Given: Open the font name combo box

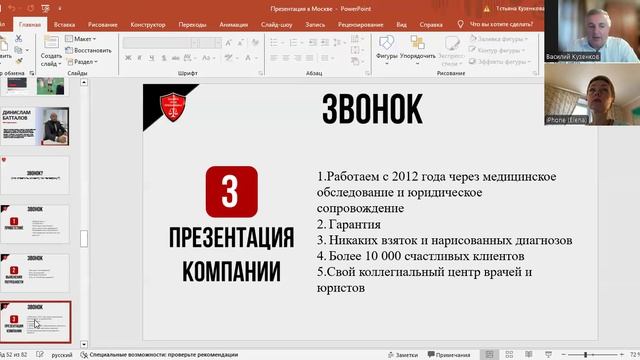Looking at the screenshot, I should [161, 42].
